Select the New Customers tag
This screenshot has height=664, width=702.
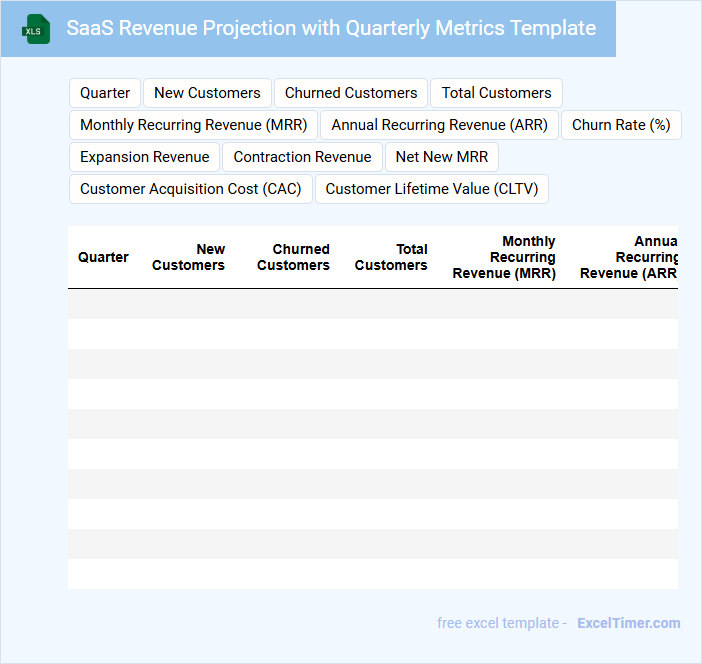207,93
